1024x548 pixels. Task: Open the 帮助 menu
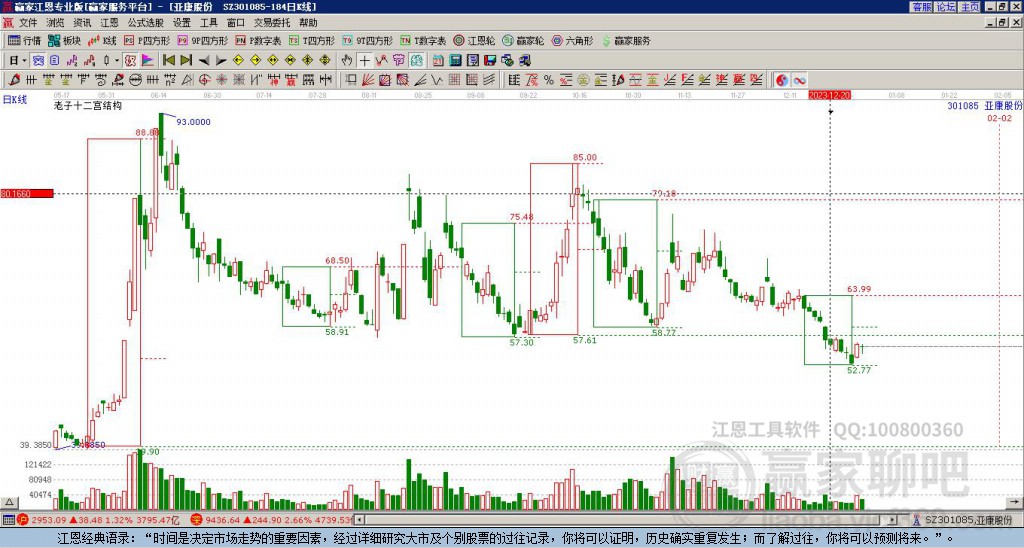[308, 23]
